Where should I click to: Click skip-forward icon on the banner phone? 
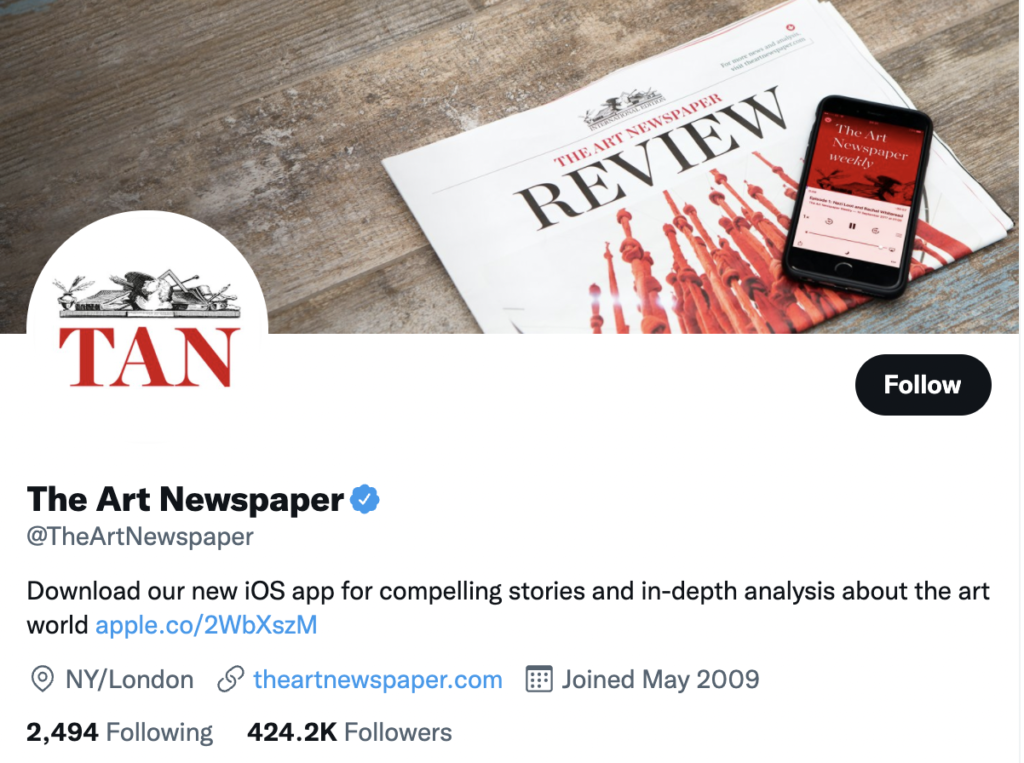[x=875, y=231]
